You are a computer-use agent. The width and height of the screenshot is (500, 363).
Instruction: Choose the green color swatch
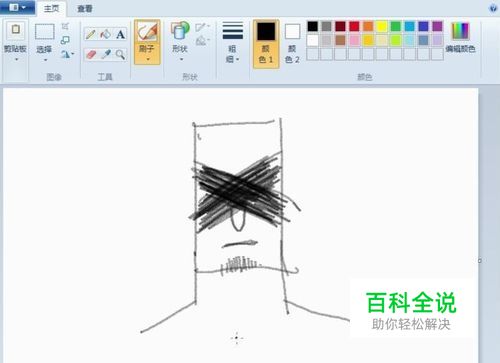coord(396,26)
